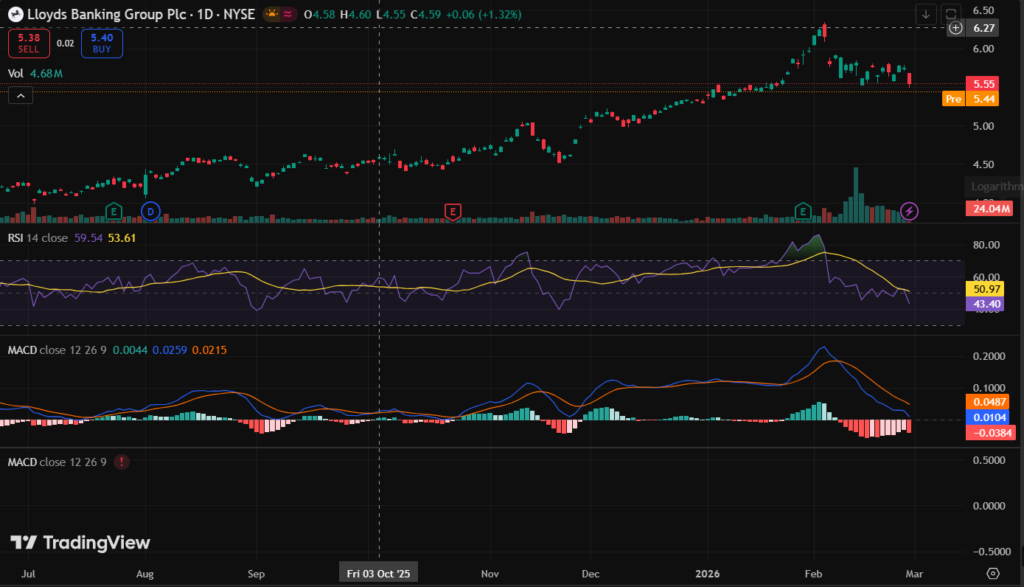The height and width of the screenshot is (587, 1024).
Task: Click the red error icon on second MACD
Action: (x=122, y=462)
